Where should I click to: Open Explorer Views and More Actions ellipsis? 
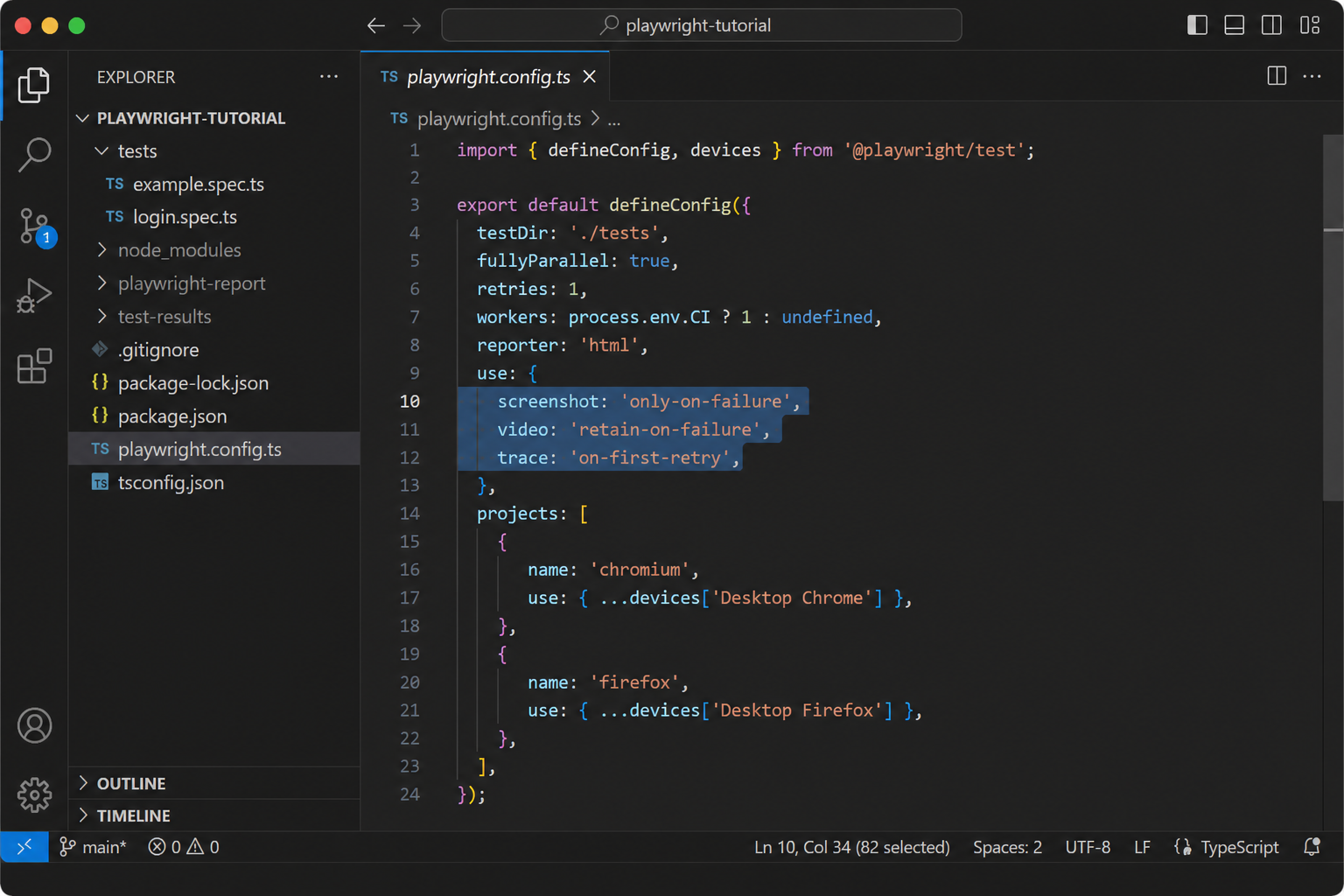pyautogui.click(x=329, y=76)
